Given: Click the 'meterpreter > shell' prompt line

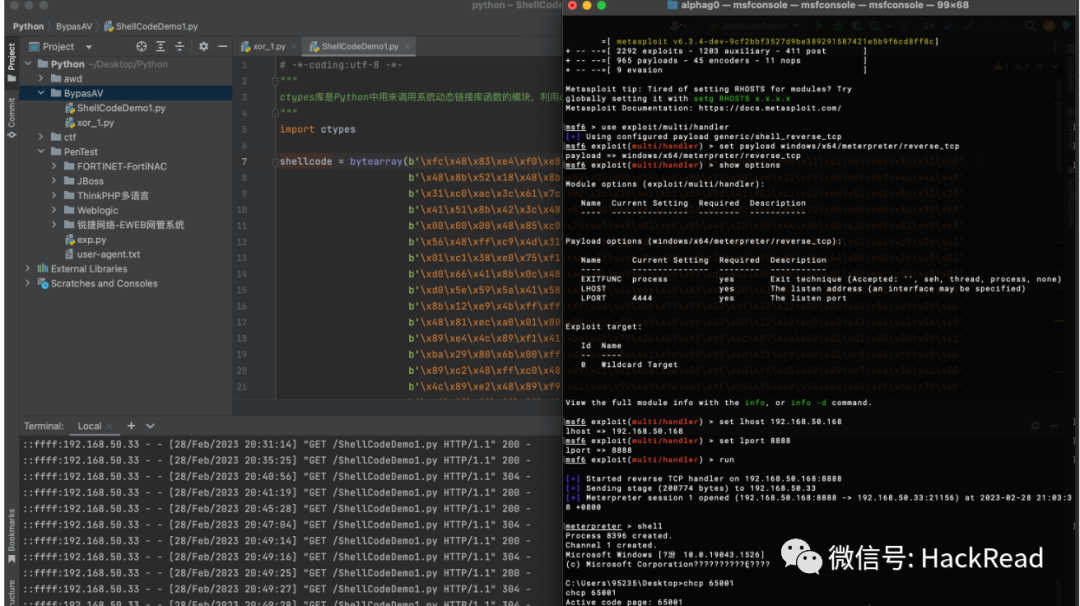Looking at the screenshot, I should [614, 526].
